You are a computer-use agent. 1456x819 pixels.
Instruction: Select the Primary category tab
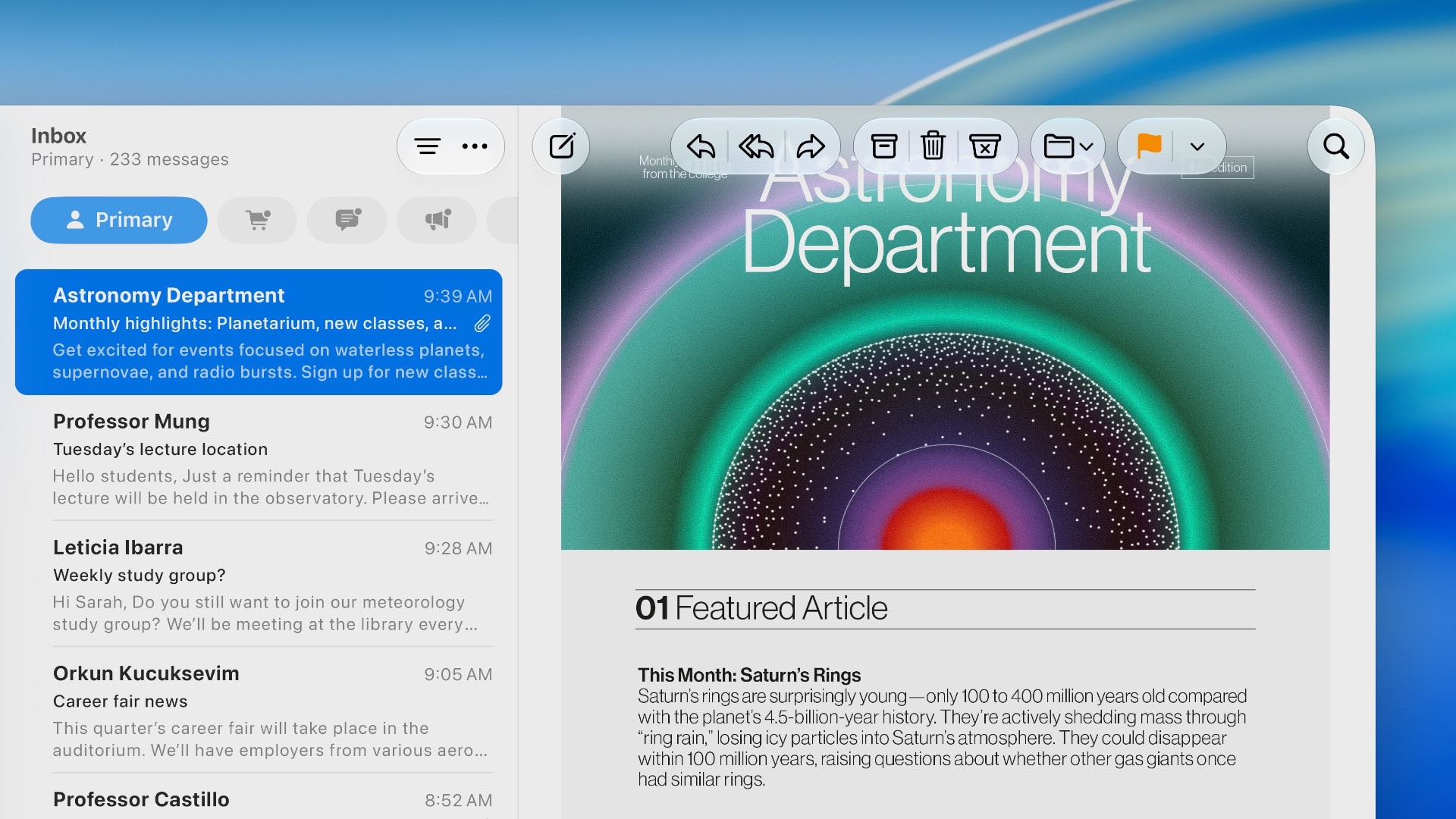click(119, 220)
